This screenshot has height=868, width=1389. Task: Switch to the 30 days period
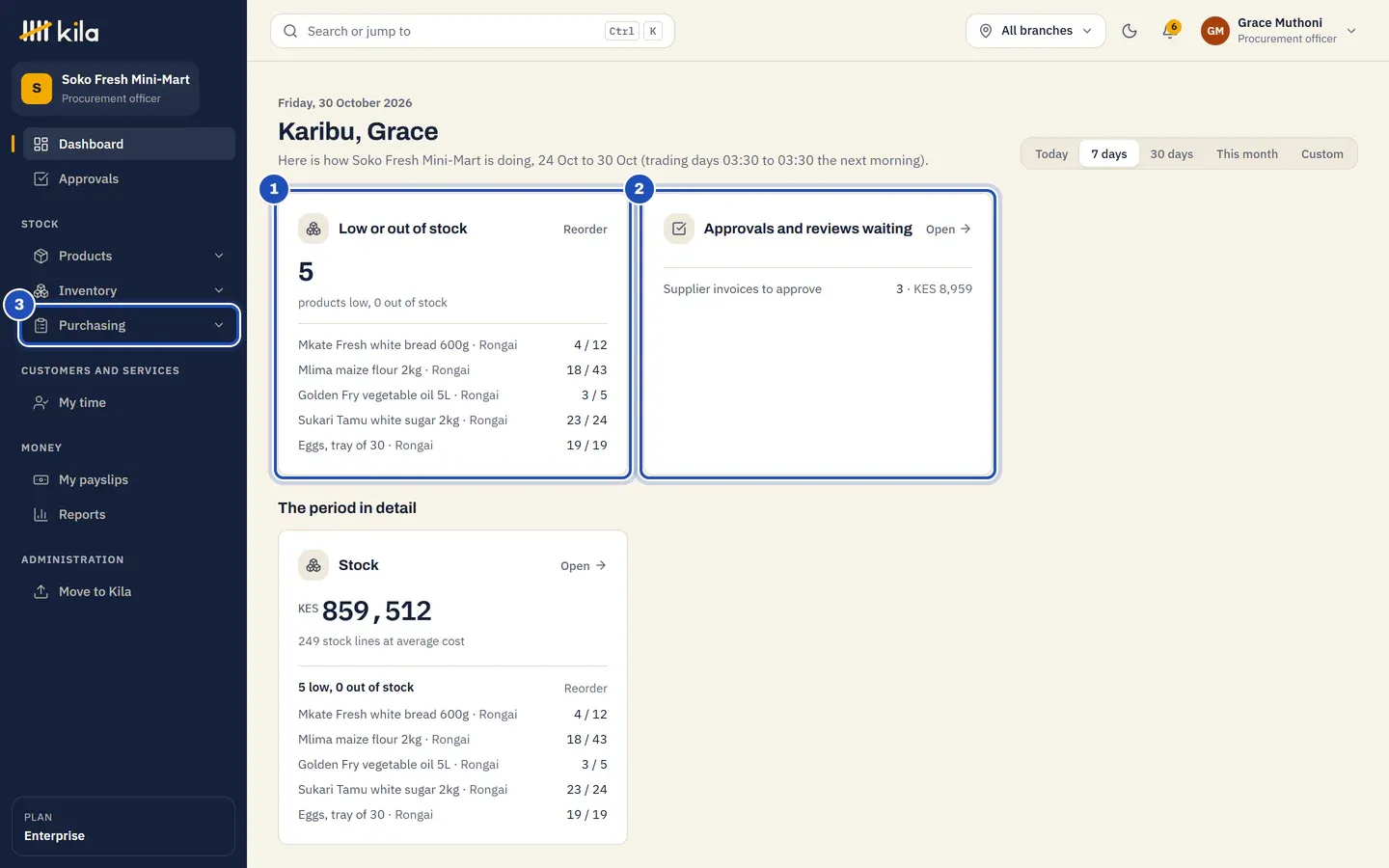click(x=1171, y=154)
